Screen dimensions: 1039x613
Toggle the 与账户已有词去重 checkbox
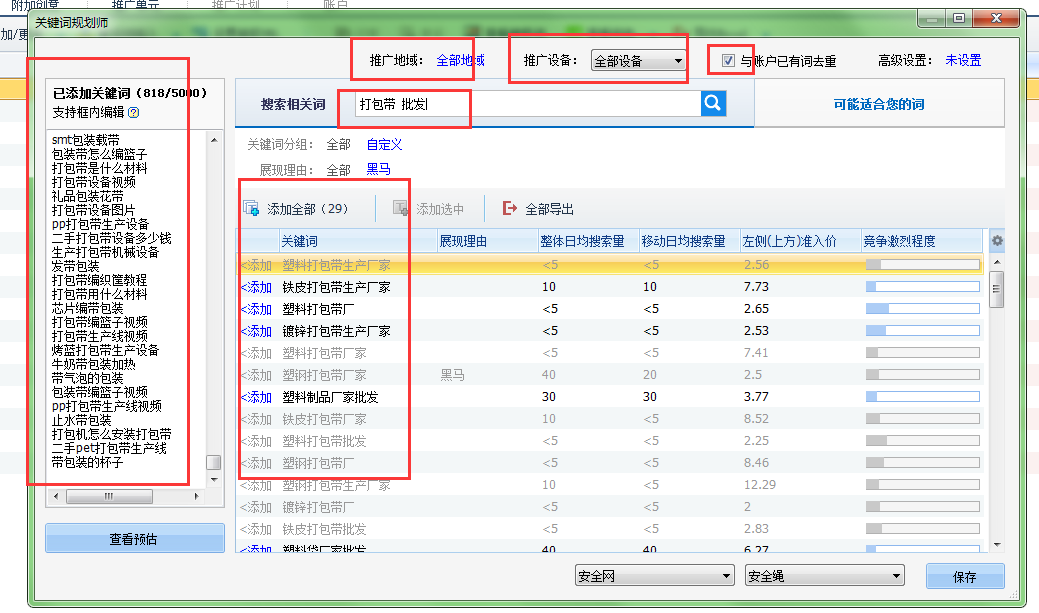(x=728, y=61)
